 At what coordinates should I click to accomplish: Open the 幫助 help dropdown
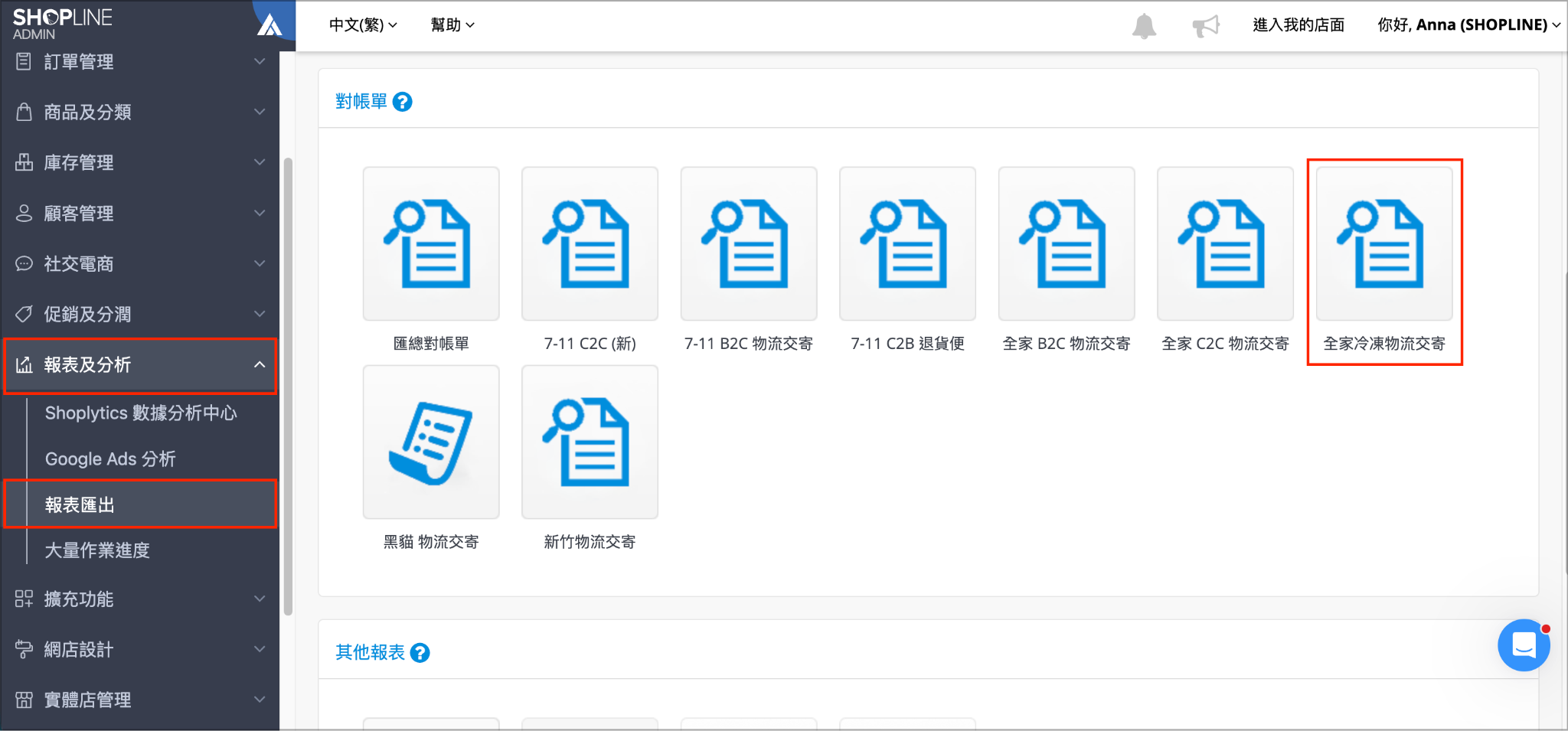[452, 25]
